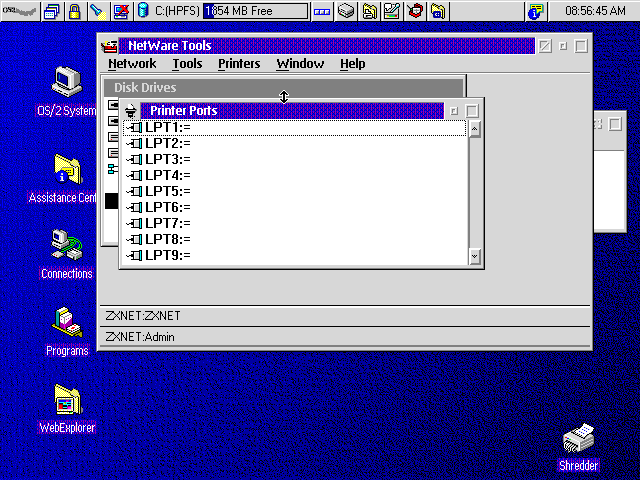Open the Printers menu
The width and height of the screenshot is (640, 480).
click(x=239, y=64)
